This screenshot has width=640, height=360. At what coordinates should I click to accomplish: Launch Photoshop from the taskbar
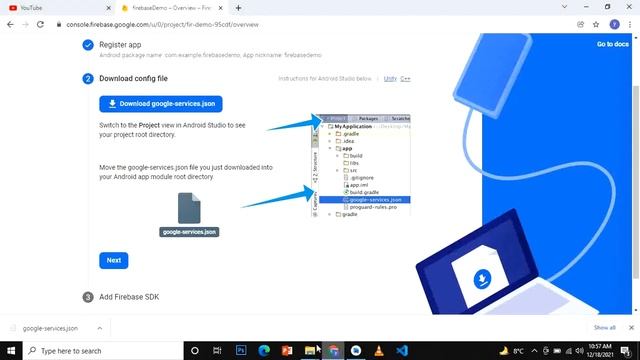(x=241, y=351)
